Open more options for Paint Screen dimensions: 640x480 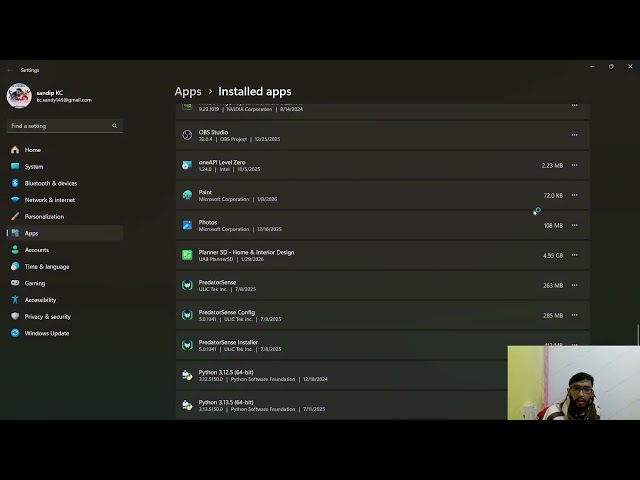tap(574, 195)
